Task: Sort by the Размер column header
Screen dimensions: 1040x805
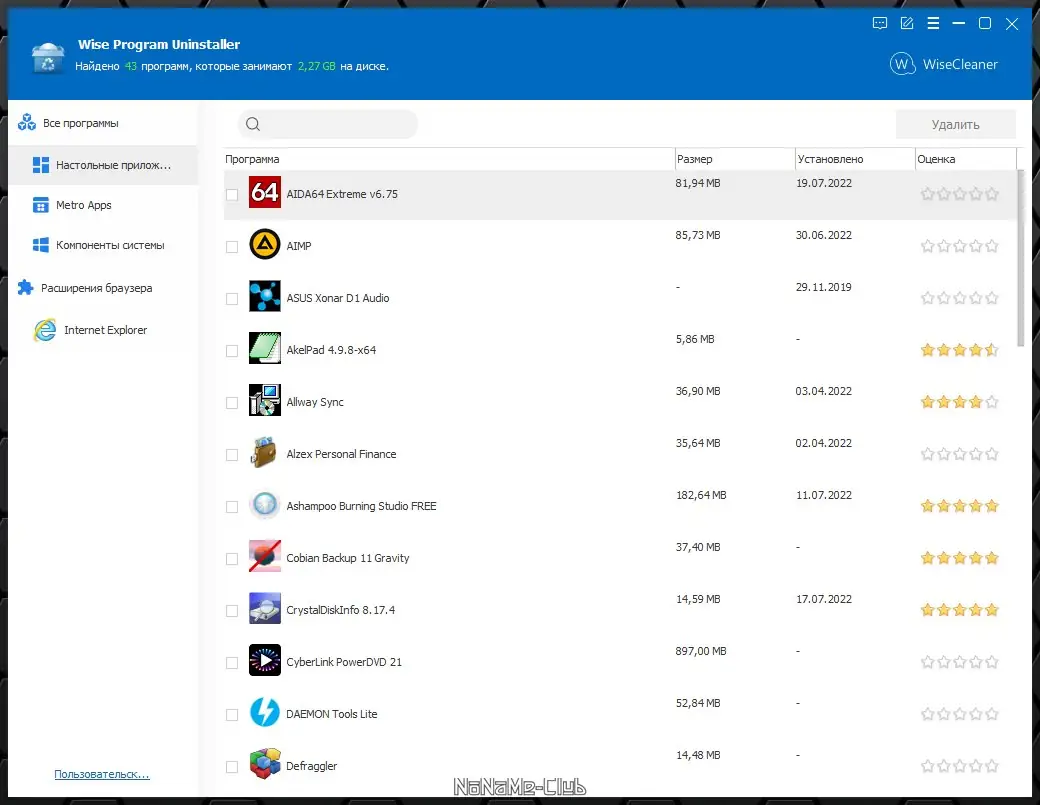Action: point(735,159)
